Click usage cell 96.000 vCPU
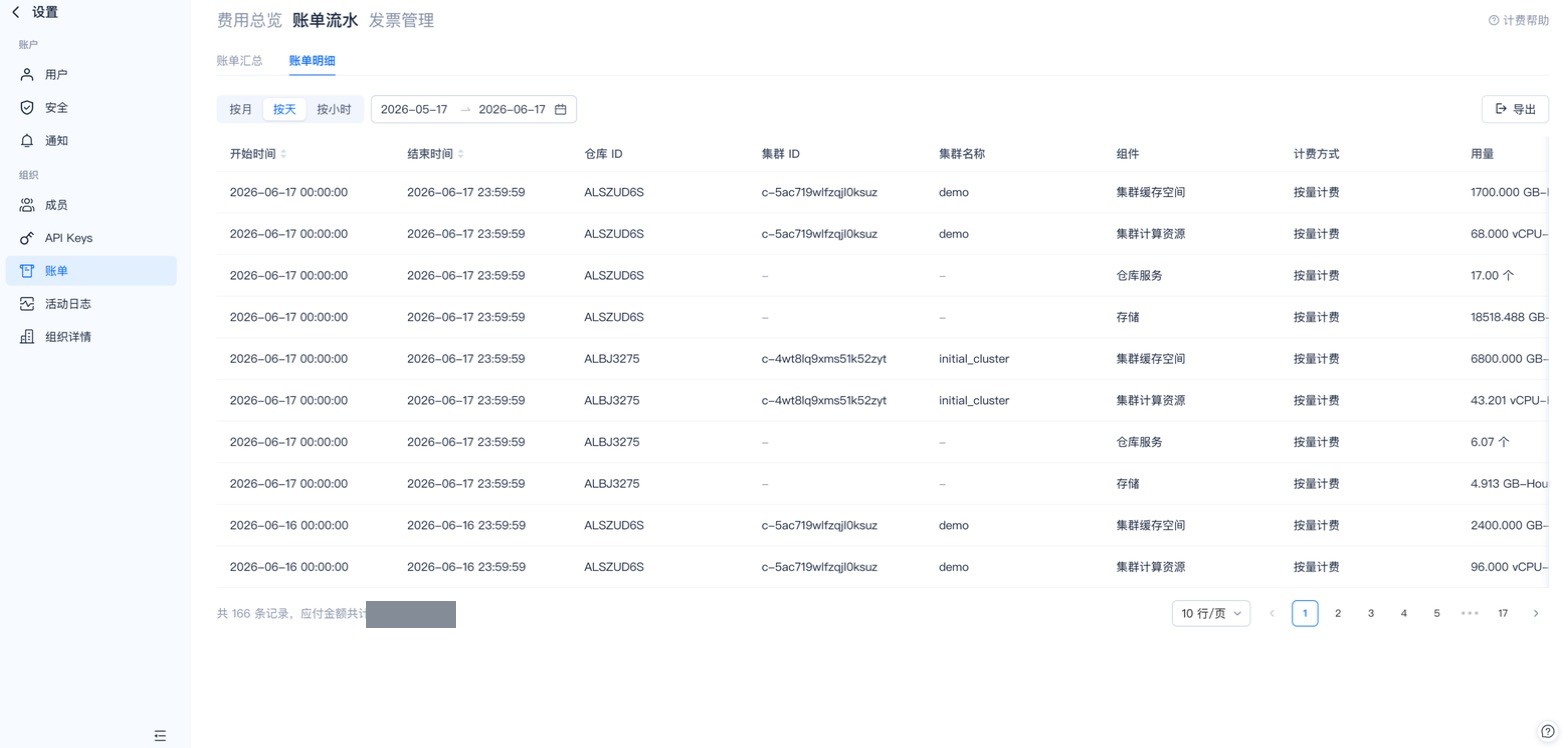The width and height of the screenshot is (1568, 748). (1510, 567)
